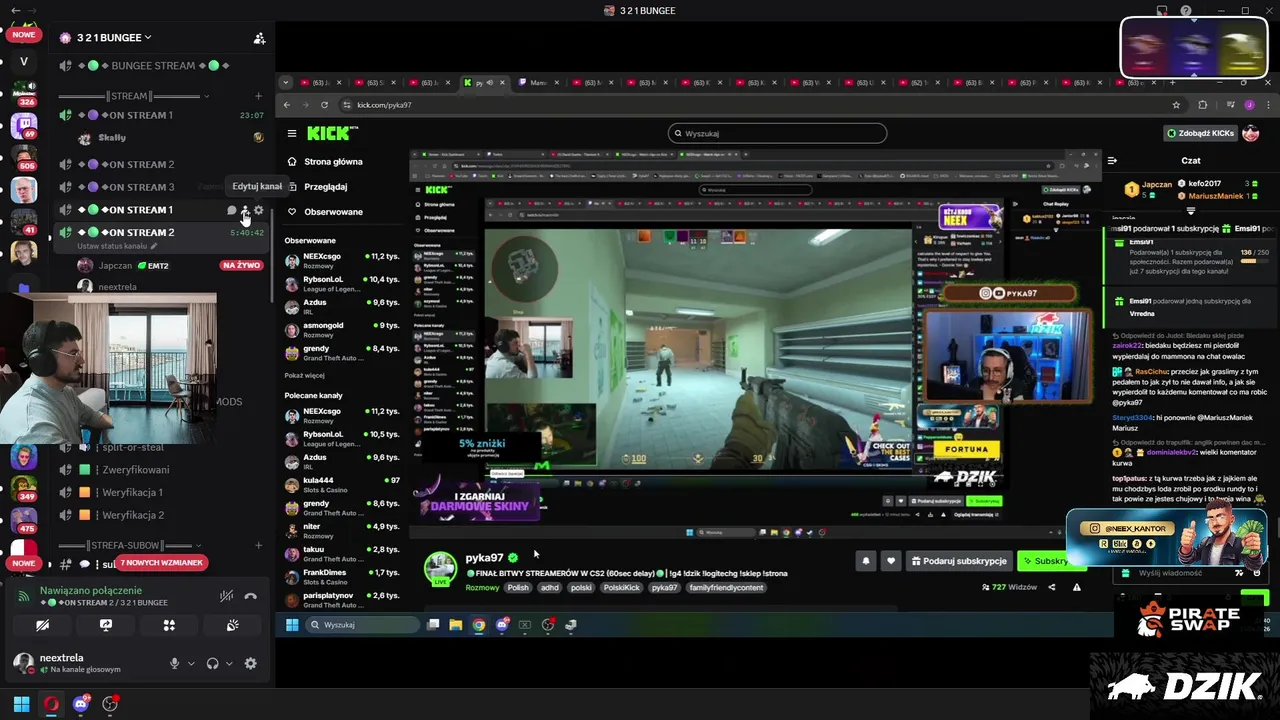Open Kick hamburger menu
Screen dimensions: 1280x720
pyautogui.click(x=292, y=133)
